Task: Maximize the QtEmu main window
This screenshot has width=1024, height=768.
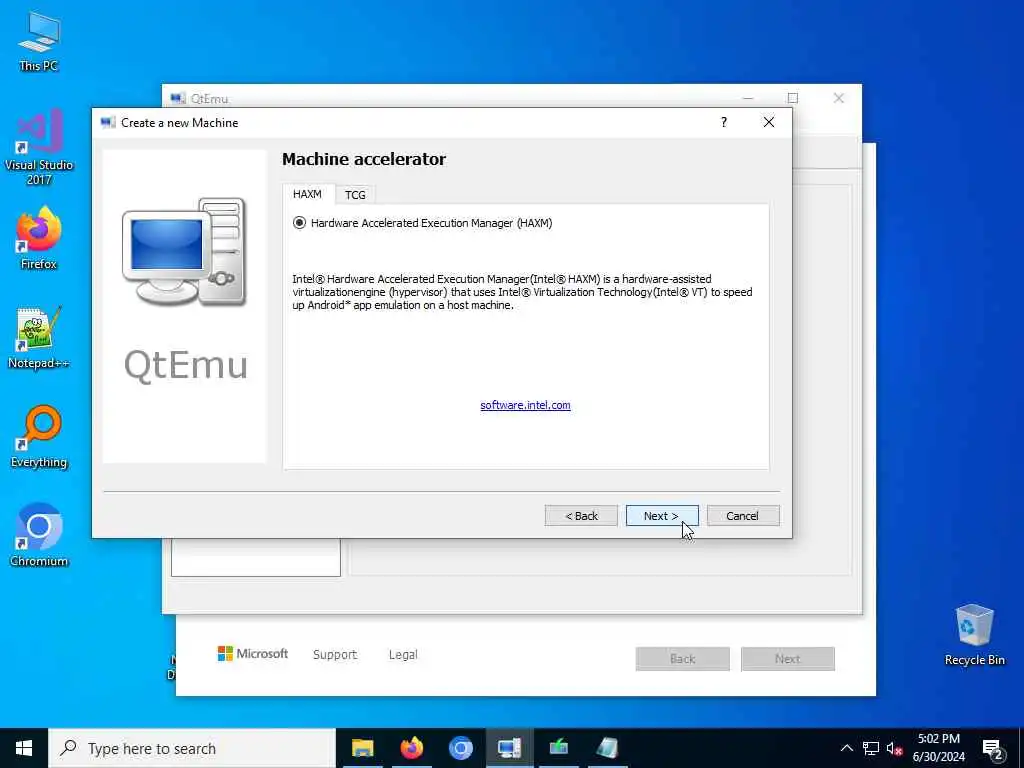Action: (793, 98)
